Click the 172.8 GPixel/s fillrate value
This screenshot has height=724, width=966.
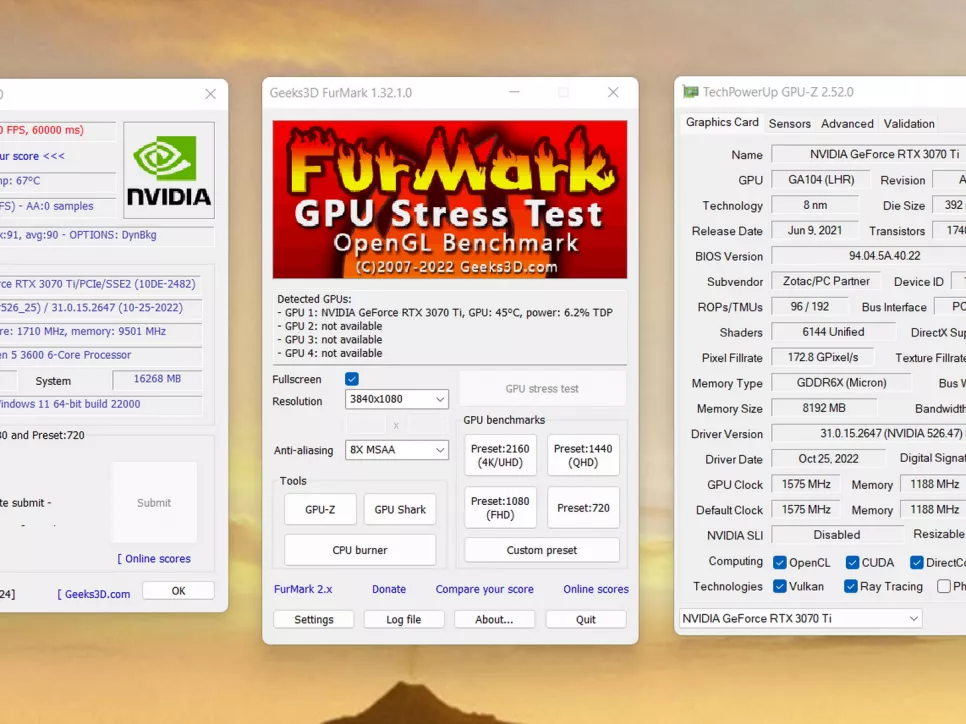coord(822,357)
